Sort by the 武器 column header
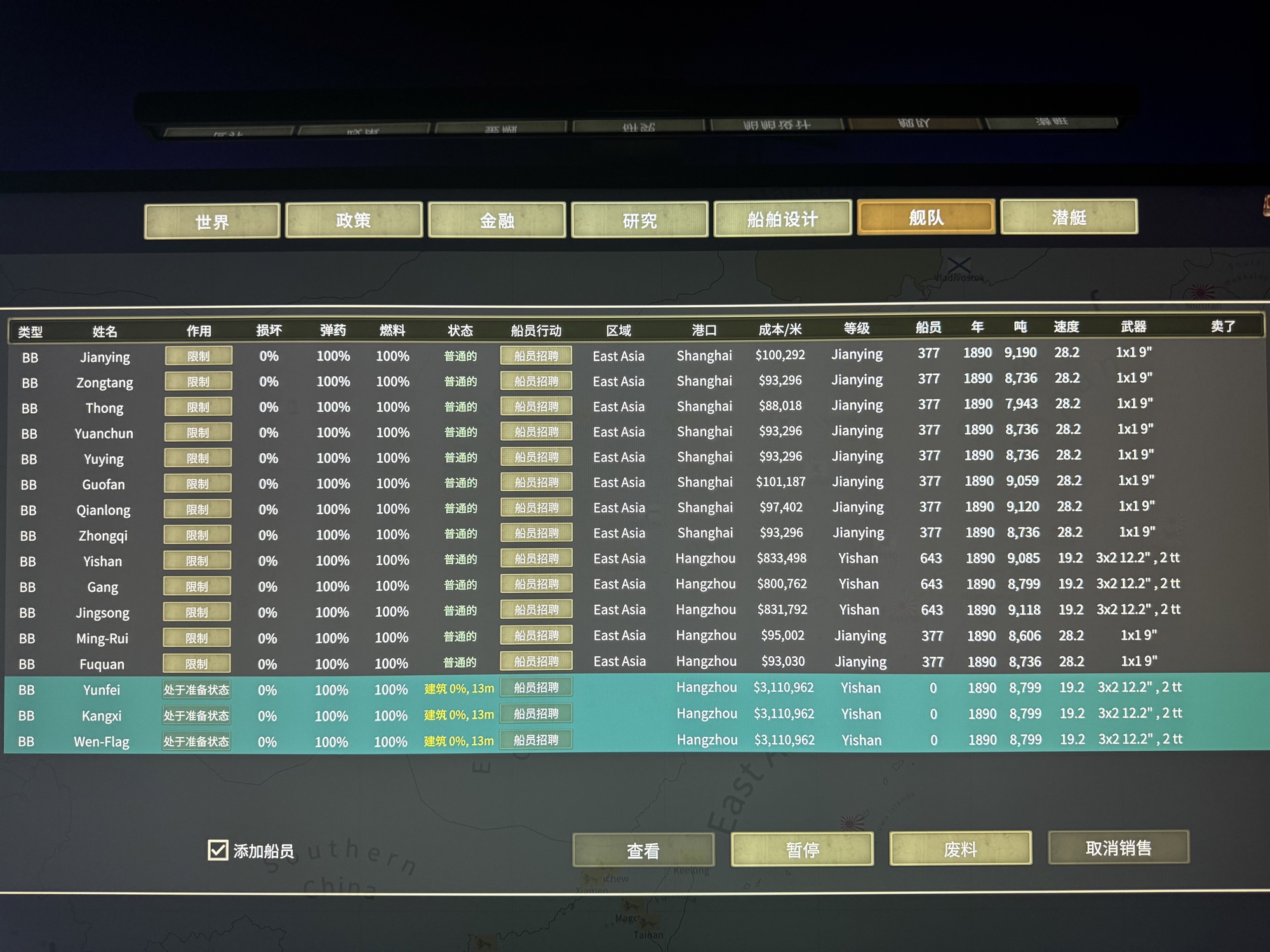The height and width of the screenshot is (952, 1270). tap(1133, 326)
